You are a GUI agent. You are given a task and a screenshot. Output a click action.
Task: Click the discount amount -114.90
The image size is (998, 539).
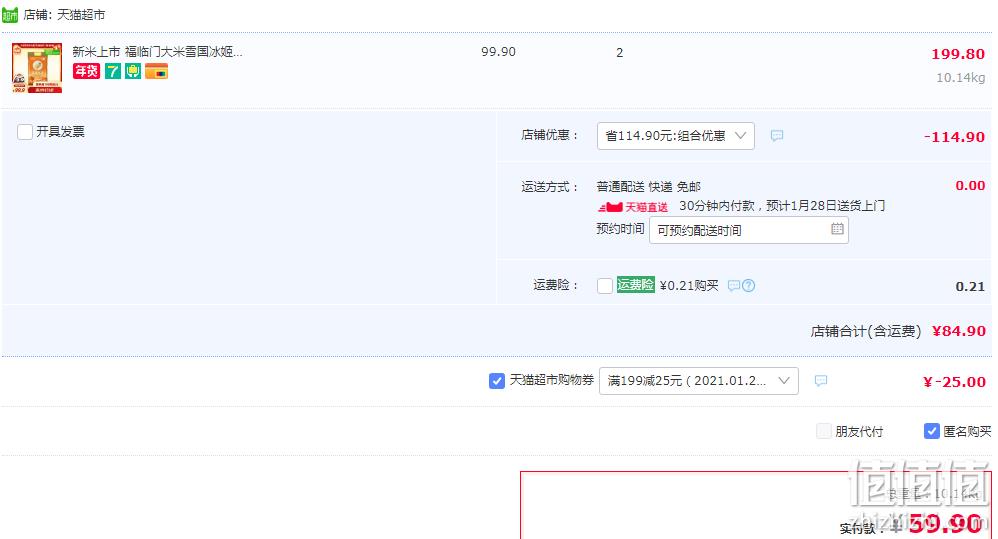pos(954,137)
